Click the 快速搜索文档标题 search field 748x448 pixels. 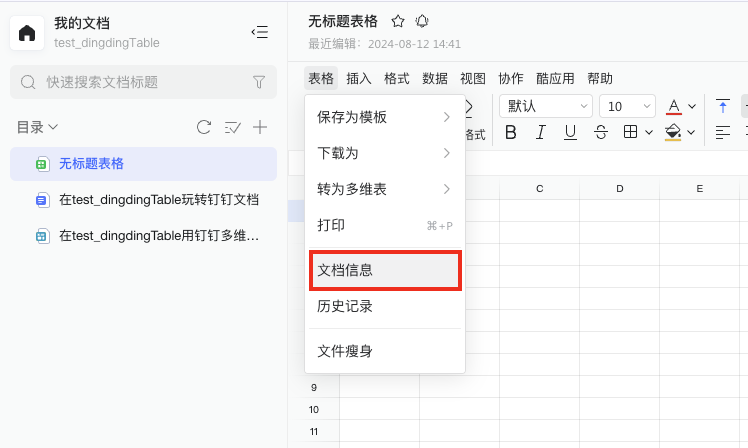click(143, 82)
